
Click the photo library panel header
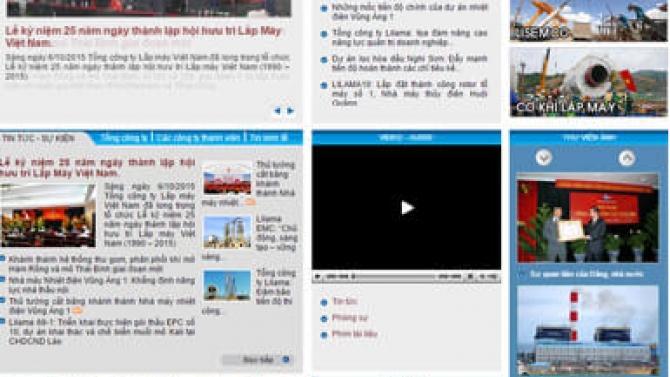(589, 138)
